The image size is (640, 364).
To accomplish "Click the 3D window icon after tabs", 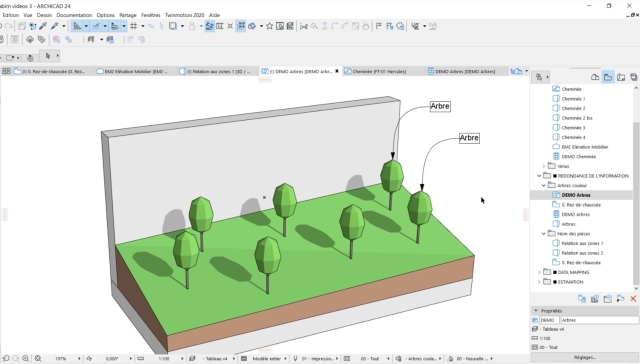I will point(516,71).
